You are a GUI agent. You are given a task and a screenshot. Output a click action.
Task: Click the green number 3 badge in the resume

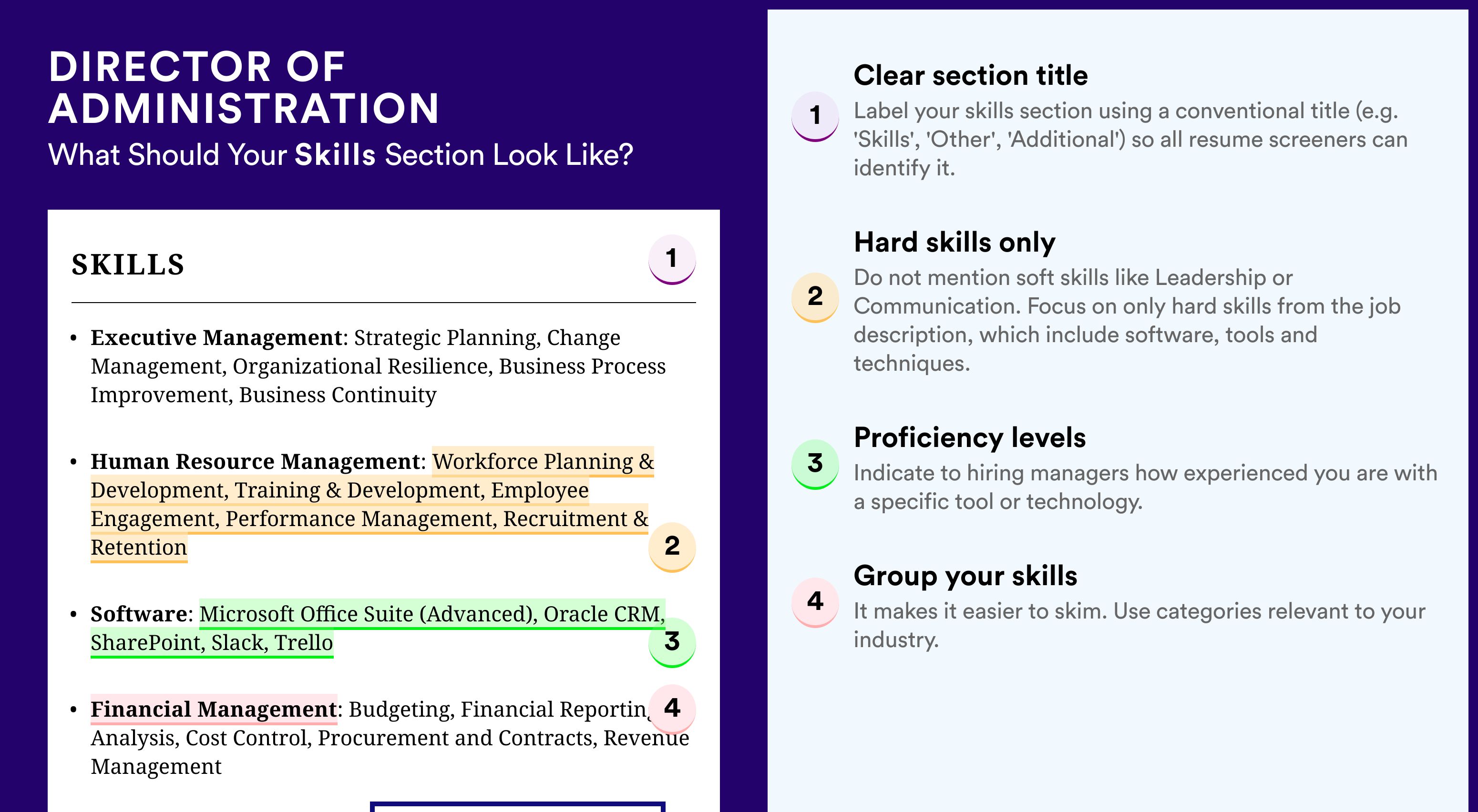pos(671,642)
